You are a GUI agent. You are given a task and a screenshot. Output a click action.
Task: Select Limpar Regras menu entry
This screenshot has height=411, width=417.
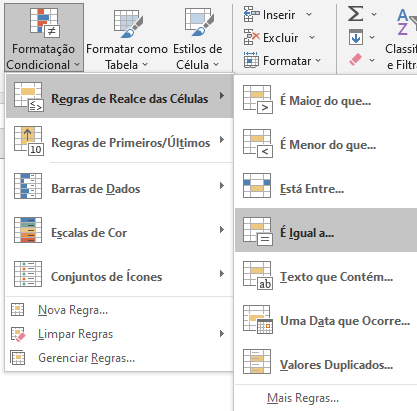coord(119,334)
